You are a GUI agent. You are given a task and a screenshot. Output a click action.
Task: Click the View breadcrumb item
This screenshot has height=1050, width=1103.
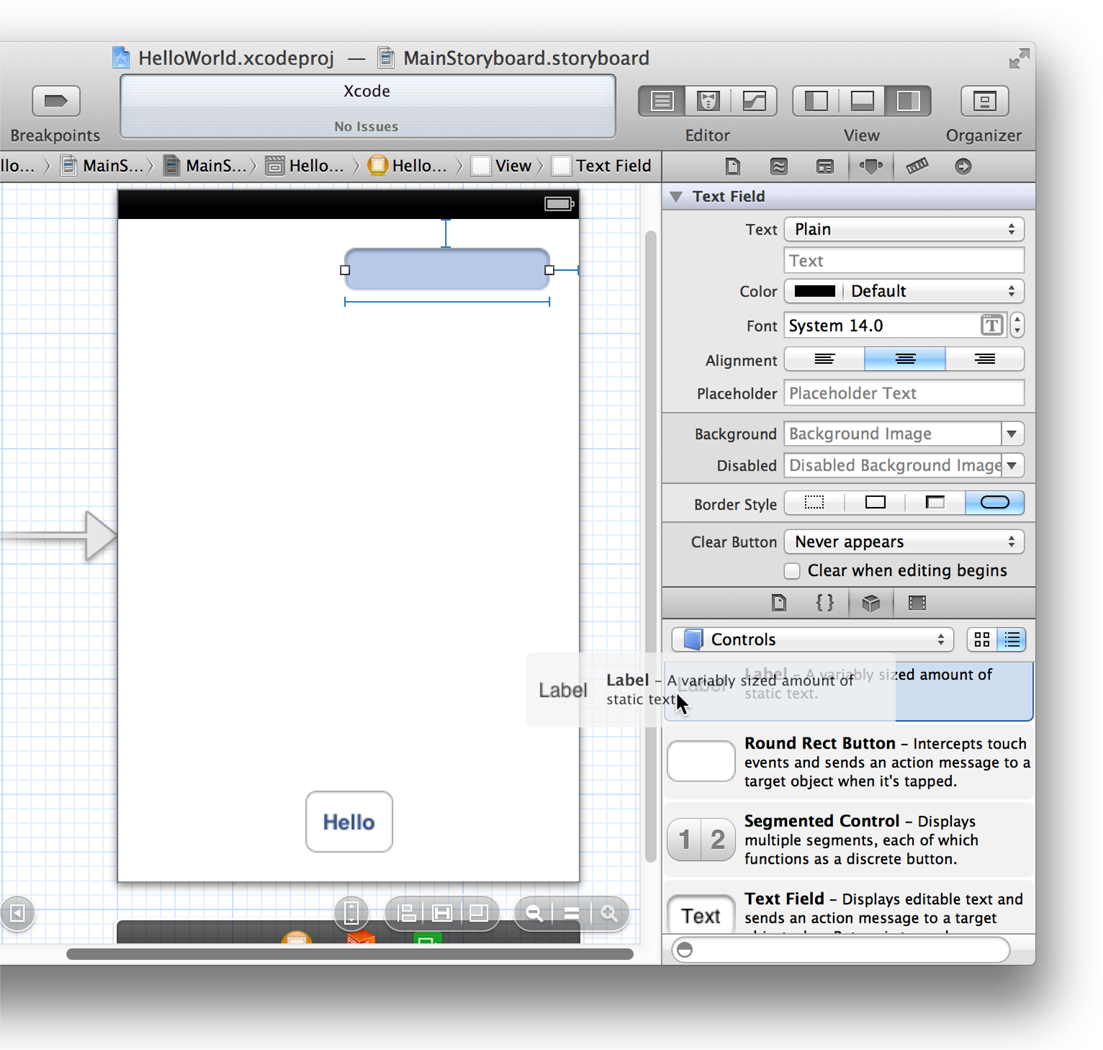[x=503, y=166]
